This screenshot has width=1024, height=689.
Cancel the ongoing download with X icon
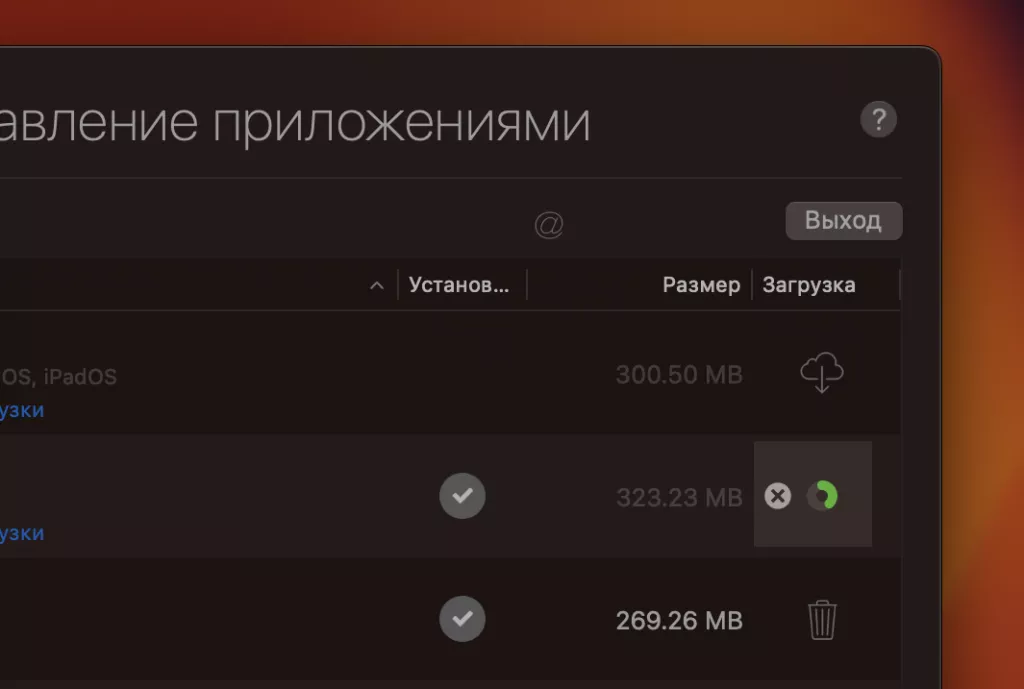(x=777, y=496)
